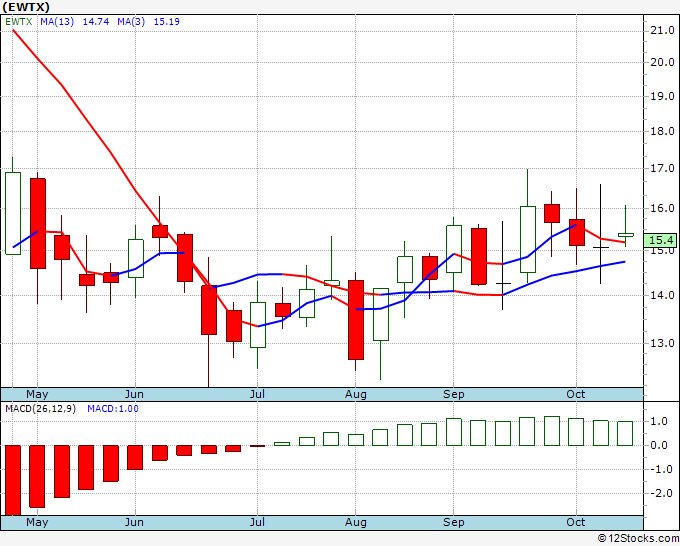Open the ©12Stocks.com credit link
The image size is (680, 546).
(638, 538)
